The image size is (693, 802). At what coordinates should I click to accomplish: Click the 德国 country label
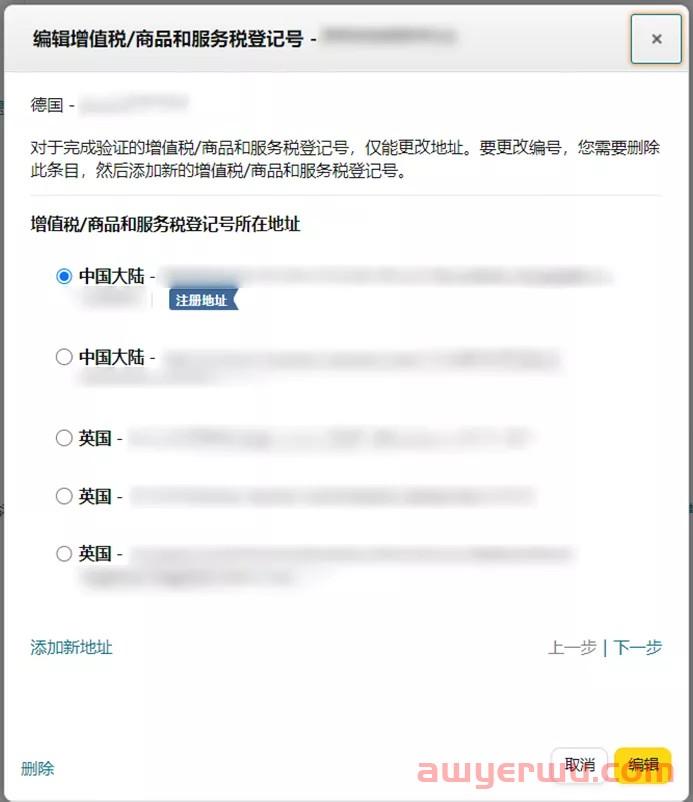tap(47, 105)
